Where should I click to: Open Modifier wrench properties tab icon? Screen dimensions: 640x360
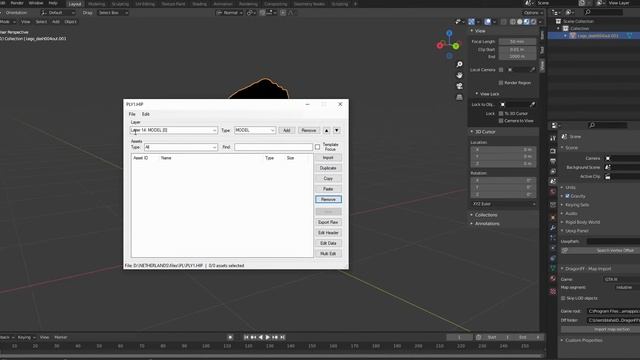click(x=553, y=227)
